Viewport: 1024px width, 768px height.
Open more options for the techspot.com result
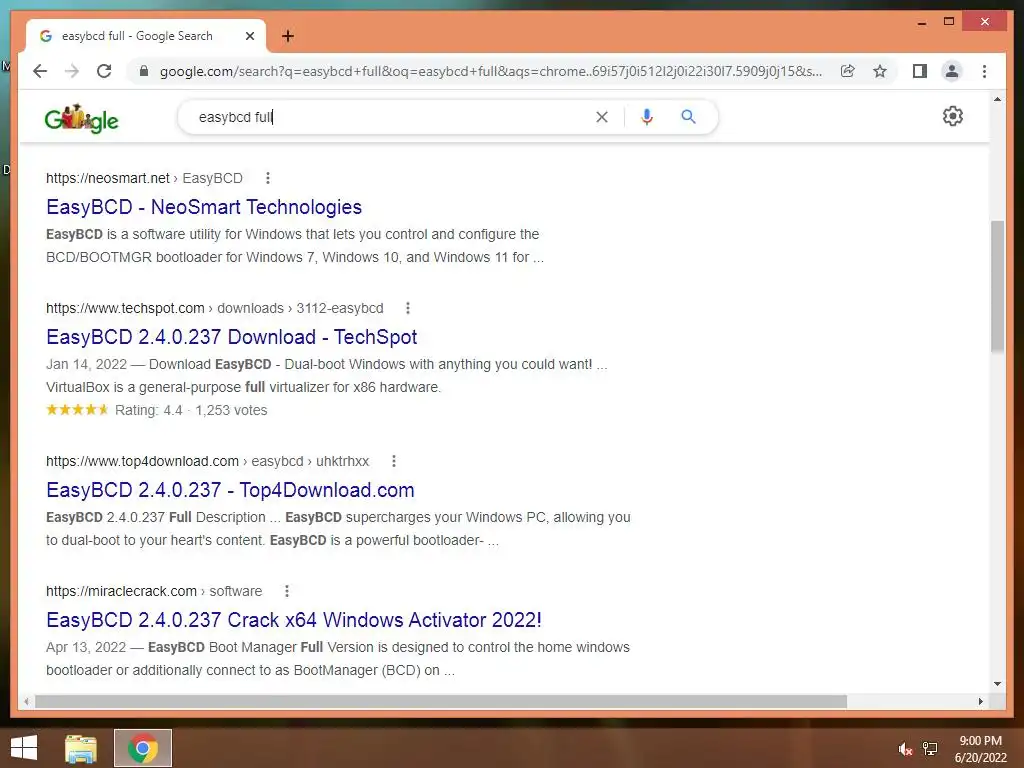(x=408, y=308)
